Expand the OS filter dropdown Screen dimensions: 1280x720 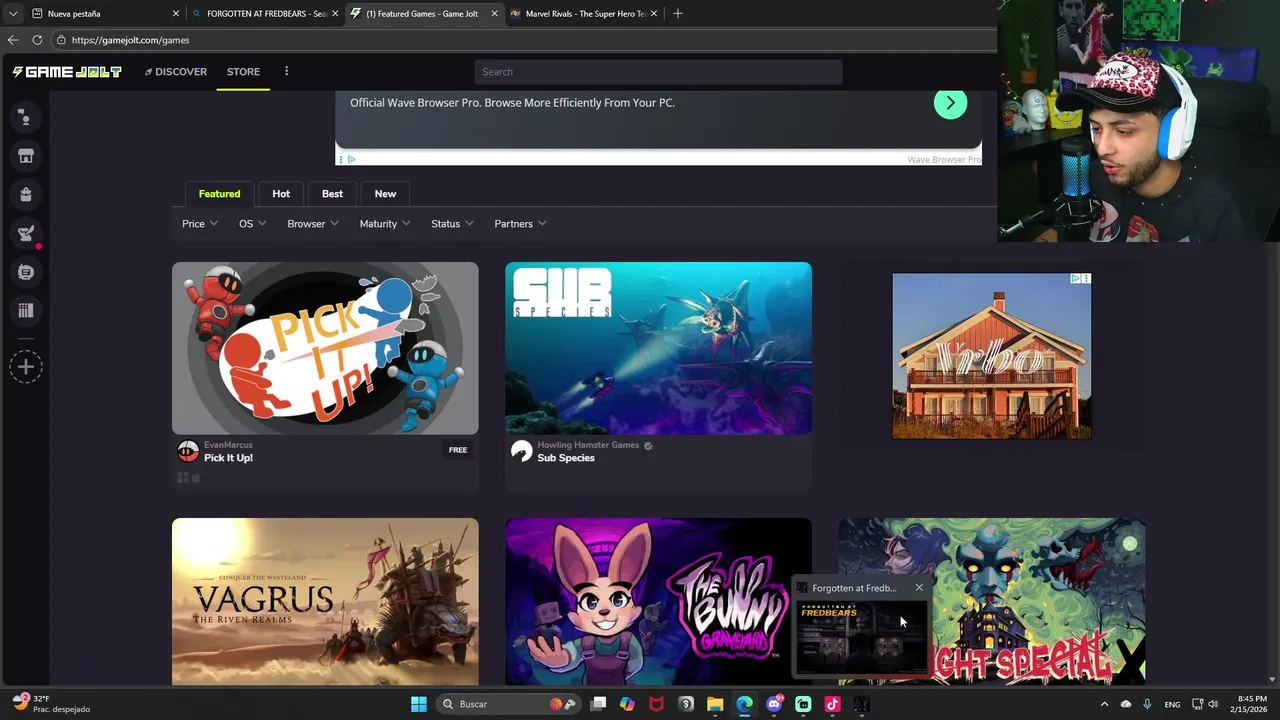click(252, 224)
